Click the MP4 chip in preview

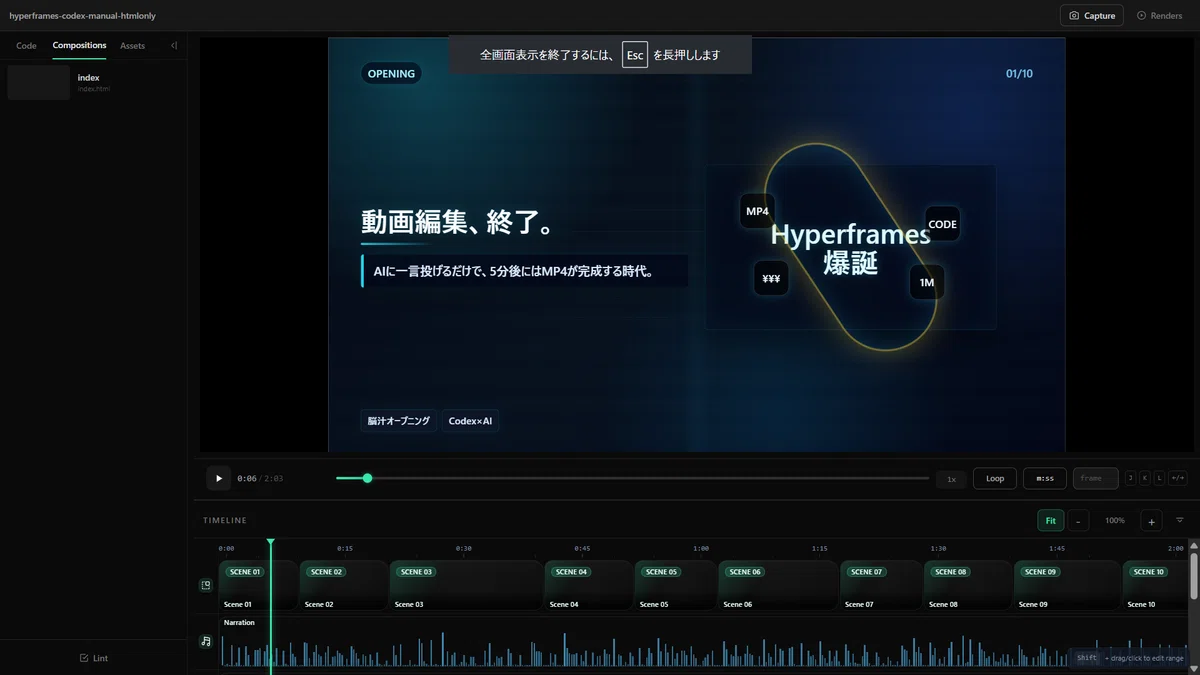tap(757, 211)
